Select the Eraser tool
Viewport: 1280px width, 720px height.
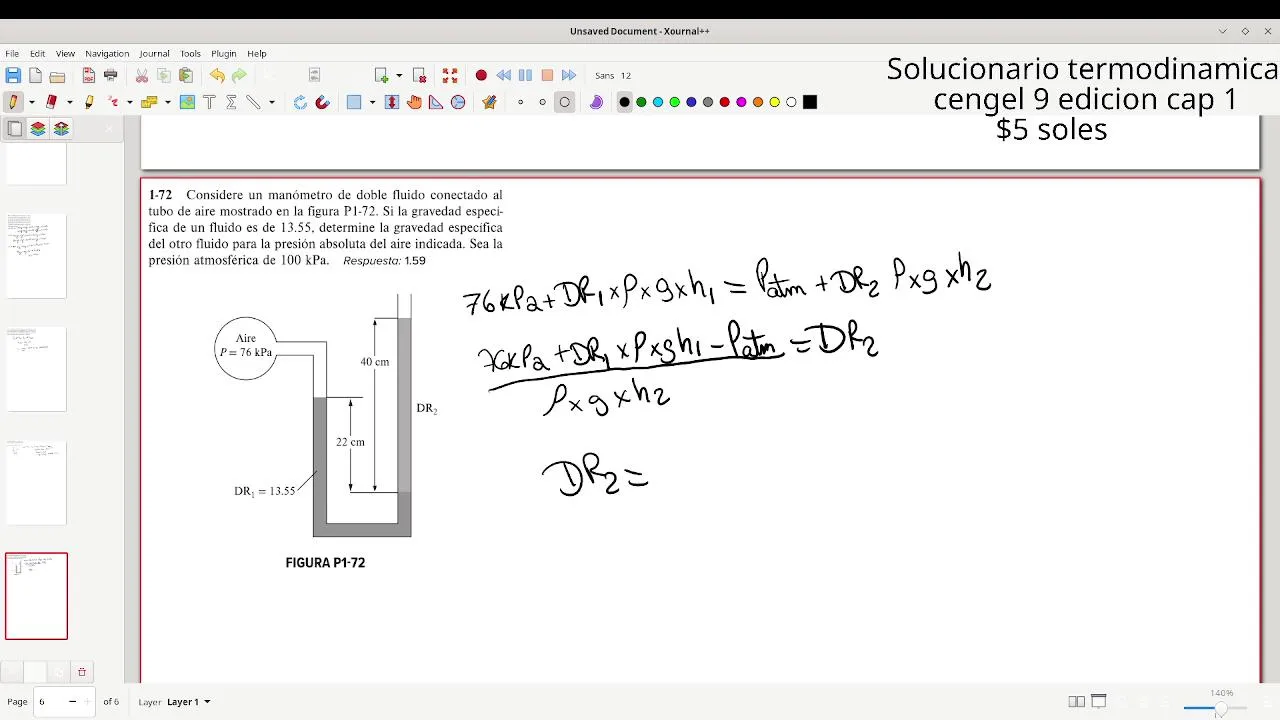pyautogui.click(x=51, y=102)
